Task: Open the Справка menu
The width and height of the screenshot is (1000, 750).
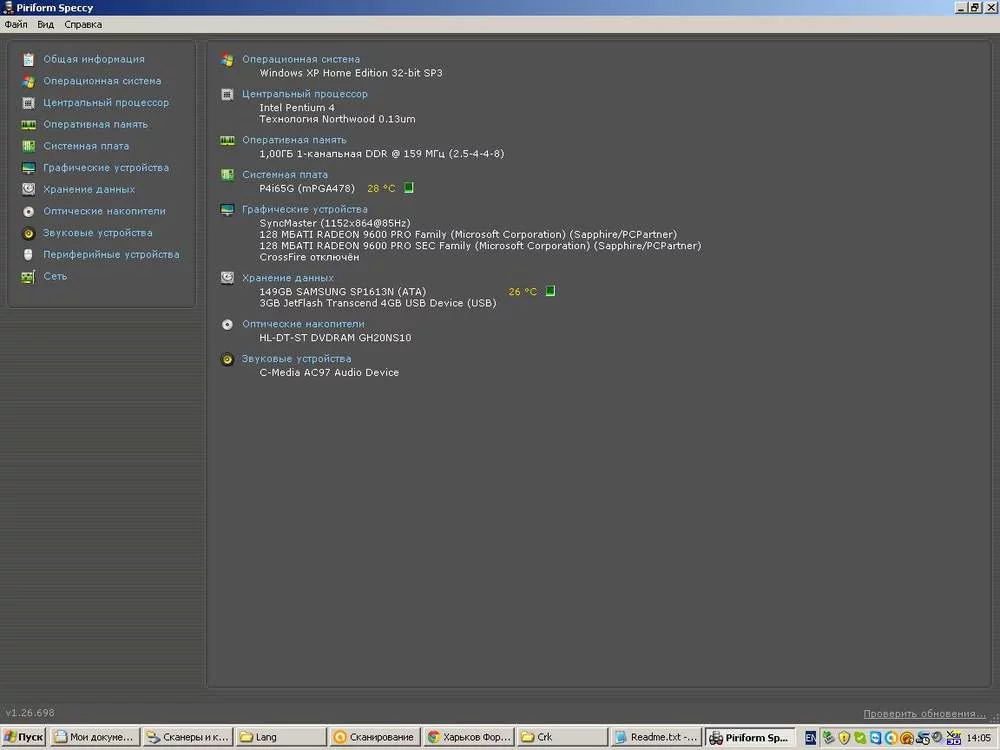Action: pyautogui.click(x=83, y=24)
